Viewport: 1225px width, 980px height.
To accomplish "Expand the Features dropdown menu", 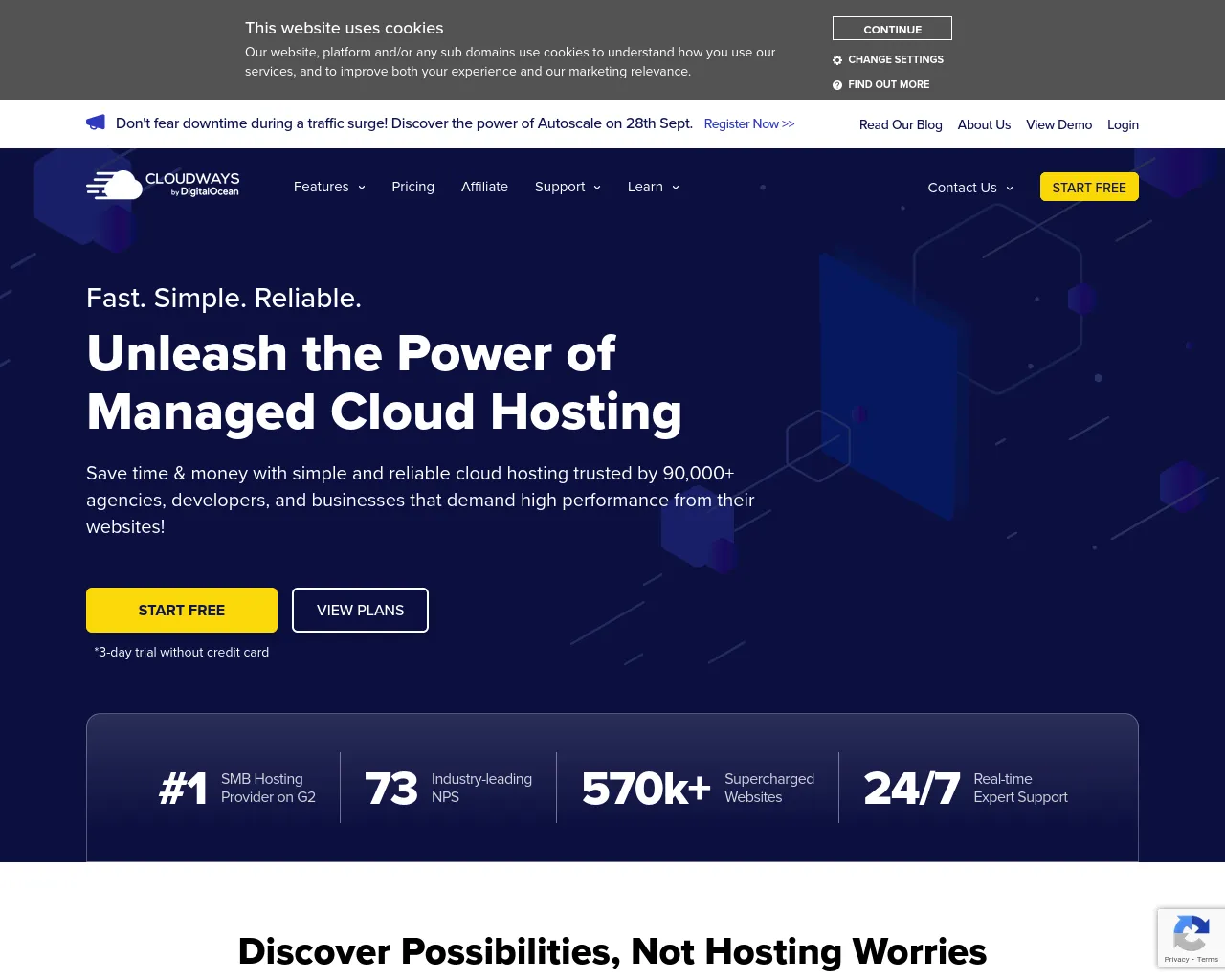I will coord(329,188).
